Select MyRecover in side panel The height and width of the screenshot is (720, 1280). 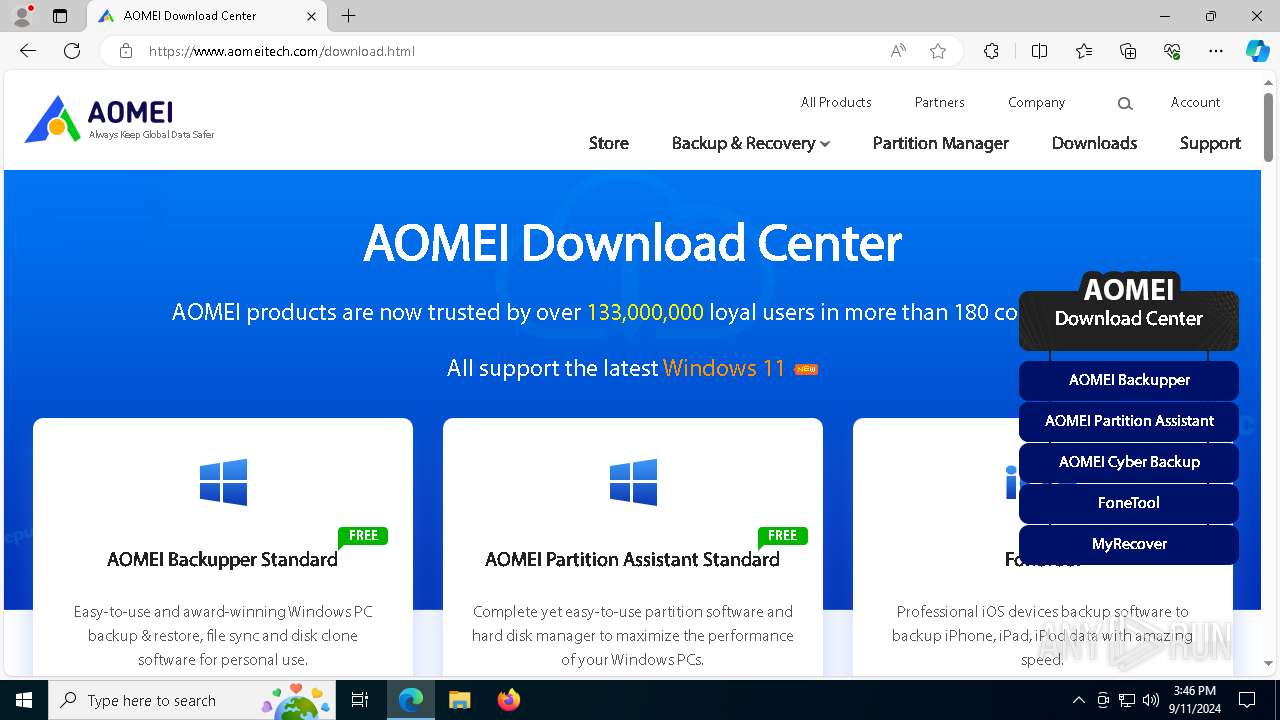[x=1129, y=544]
